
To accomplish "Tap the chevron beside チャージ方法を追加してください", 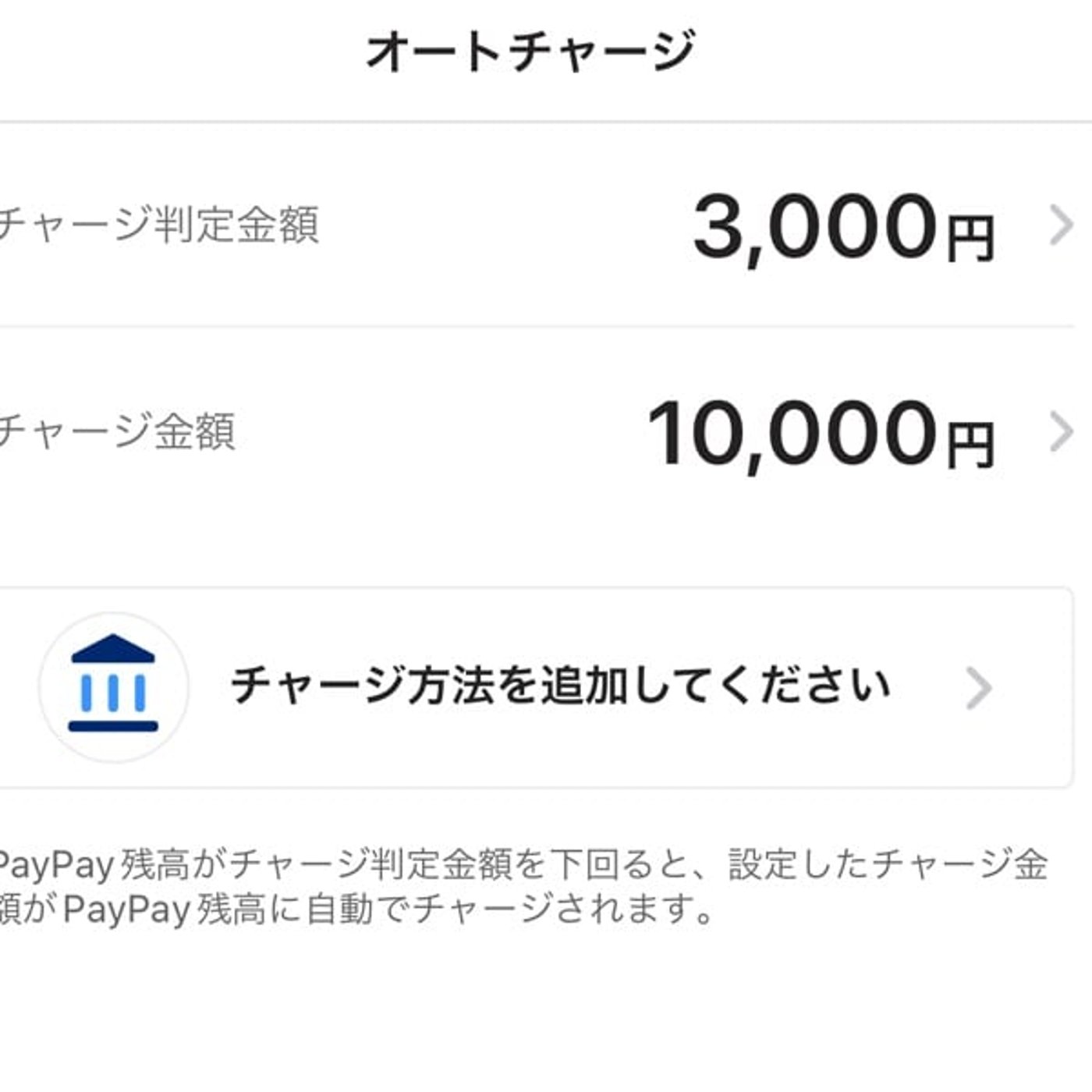I will tap(979, 688).
